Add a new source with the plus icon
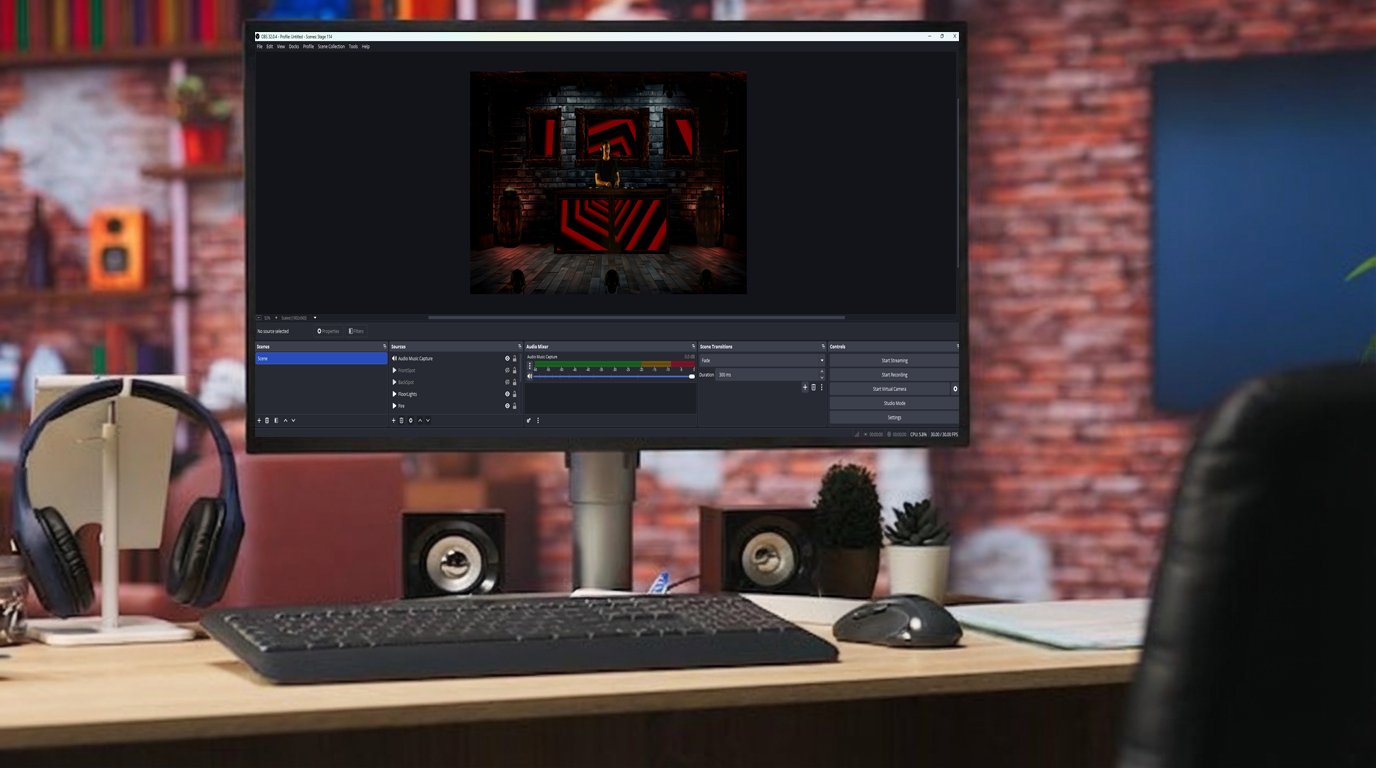Viewport: 1376px width, 768px height. tap(393, 419)
